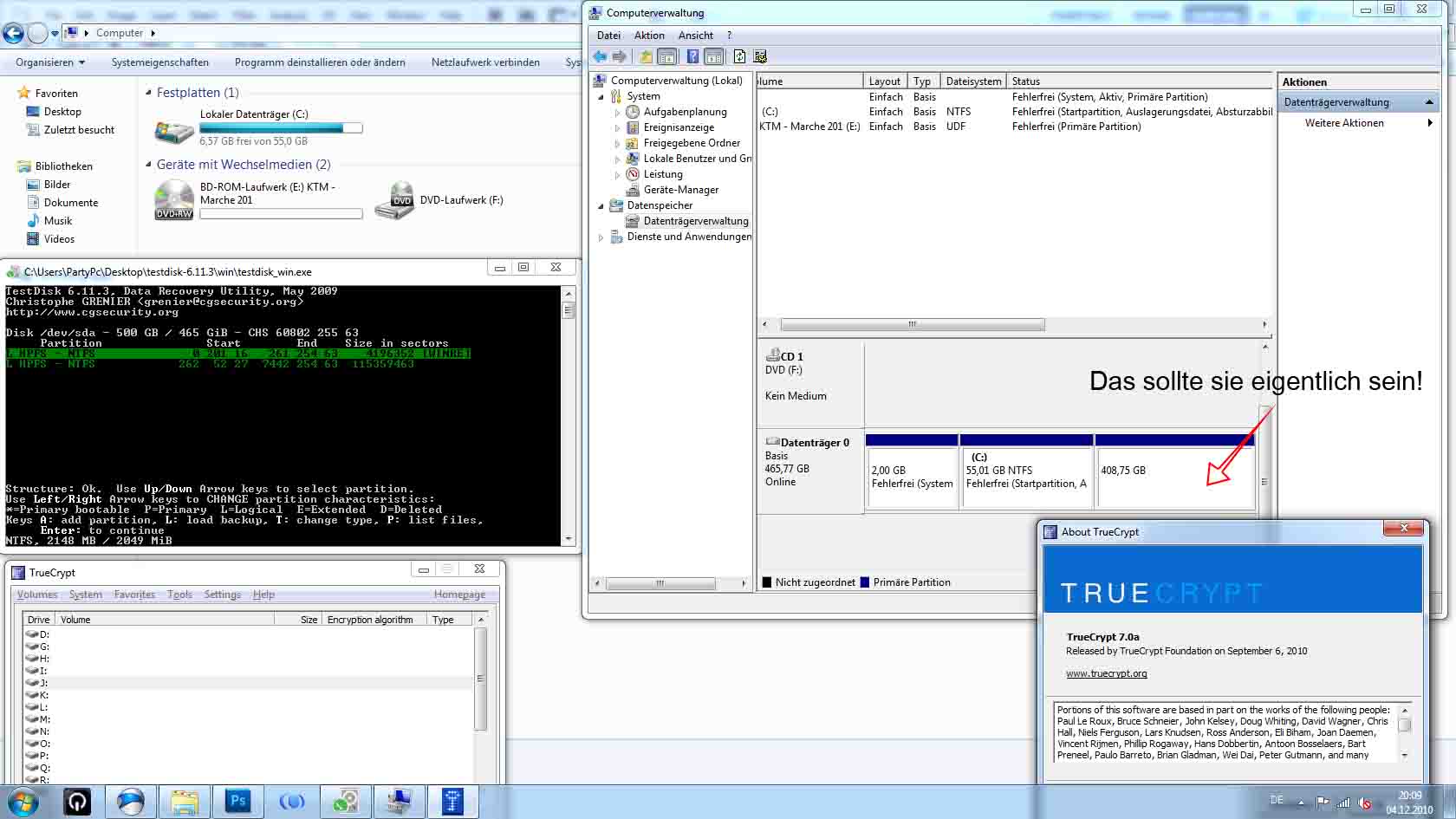Open the Organisieren dropdown in Explorer

coord(50,62)
